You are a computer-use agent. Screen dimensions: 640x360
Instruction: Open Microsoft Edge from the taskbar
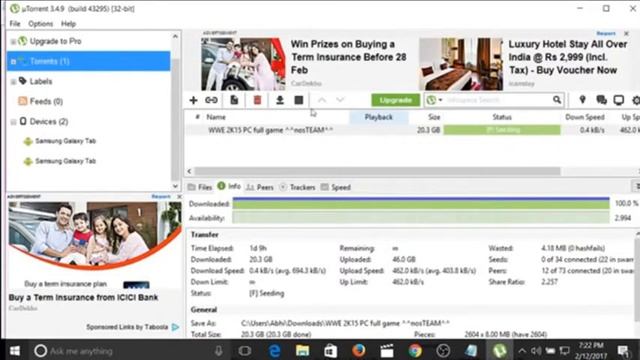tap(274, 351)
